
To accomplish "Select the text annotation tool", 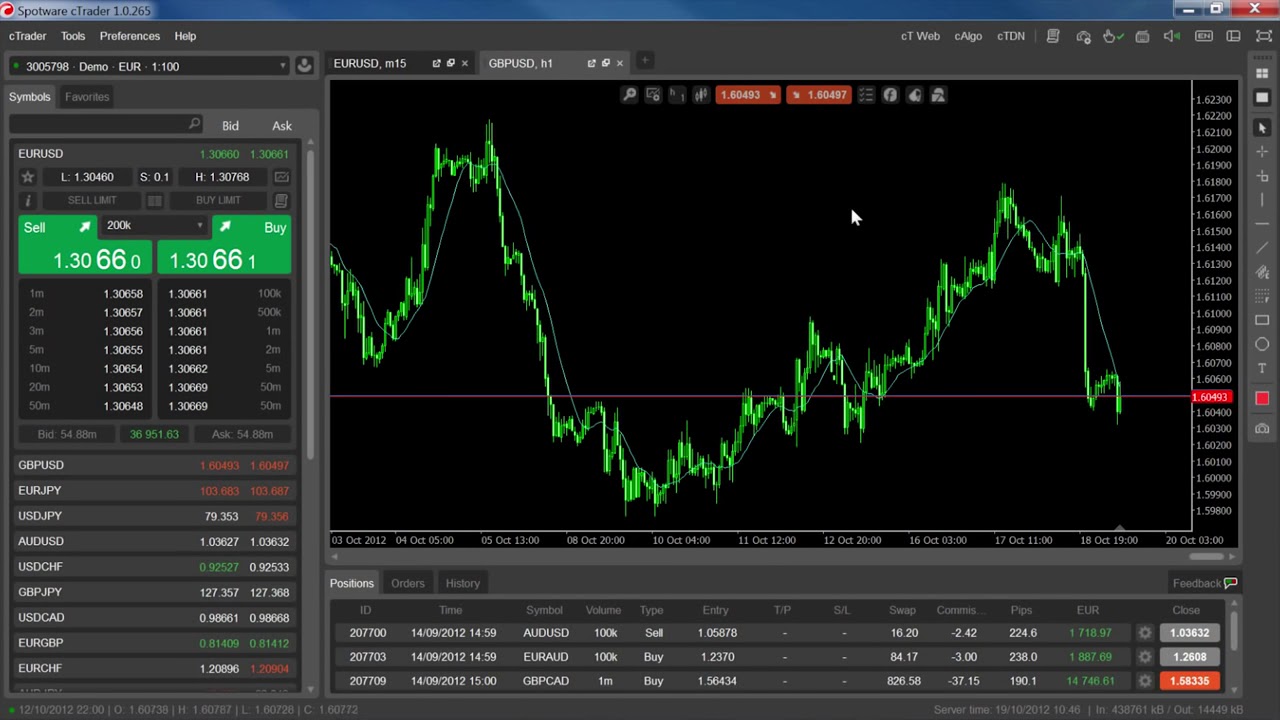I will 1262,369.
